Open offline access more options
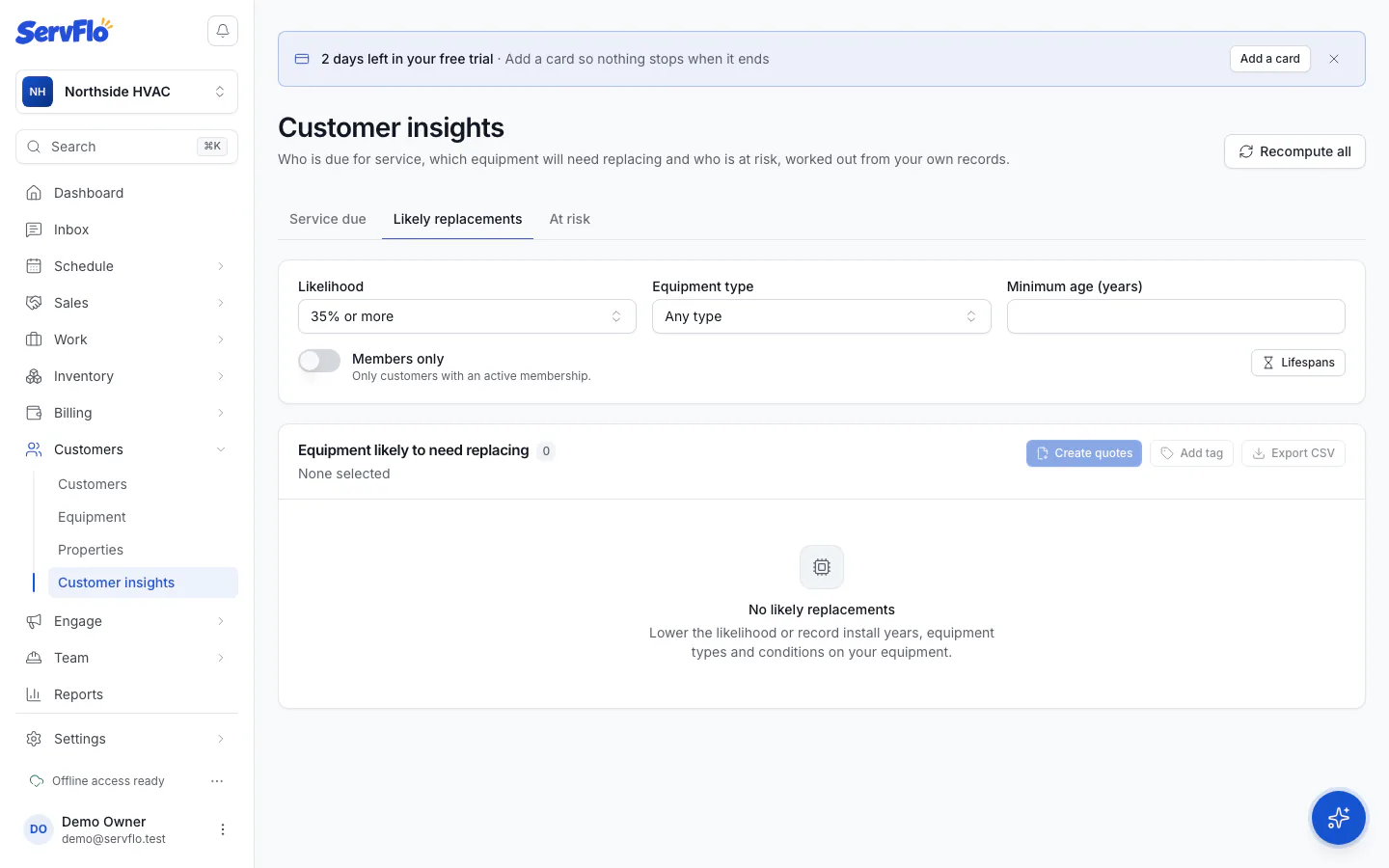Screen dimensions: 1389x868 coord(217,781)
